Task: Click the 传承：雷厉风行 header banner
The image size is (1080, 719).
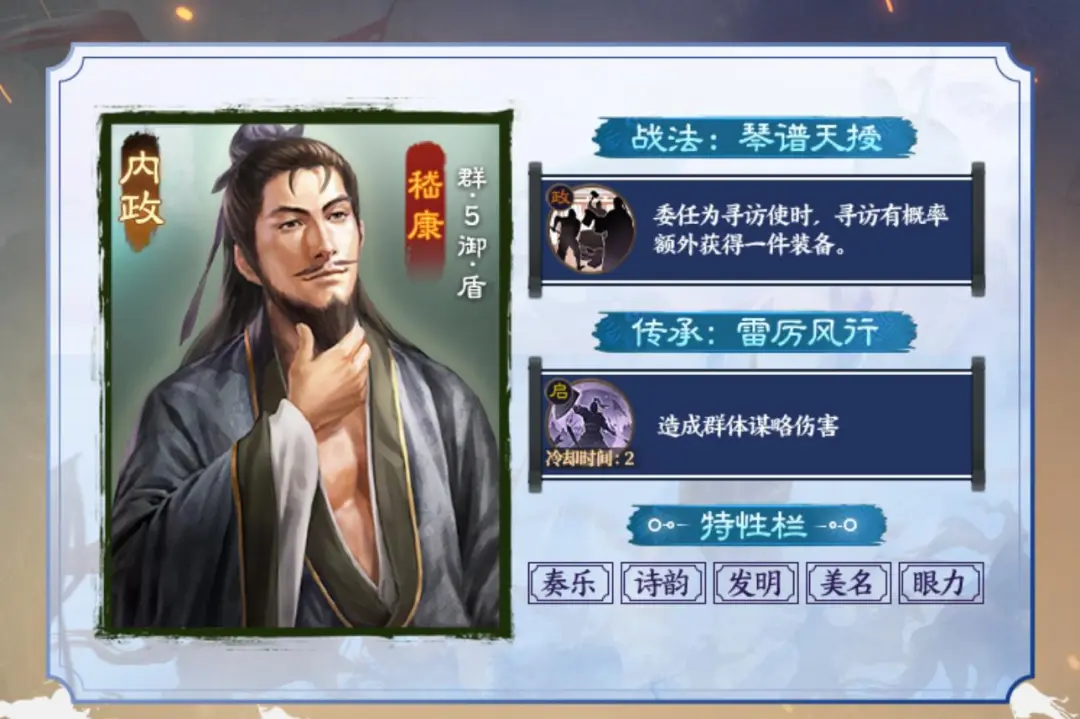Action: [x=755, y=332]
